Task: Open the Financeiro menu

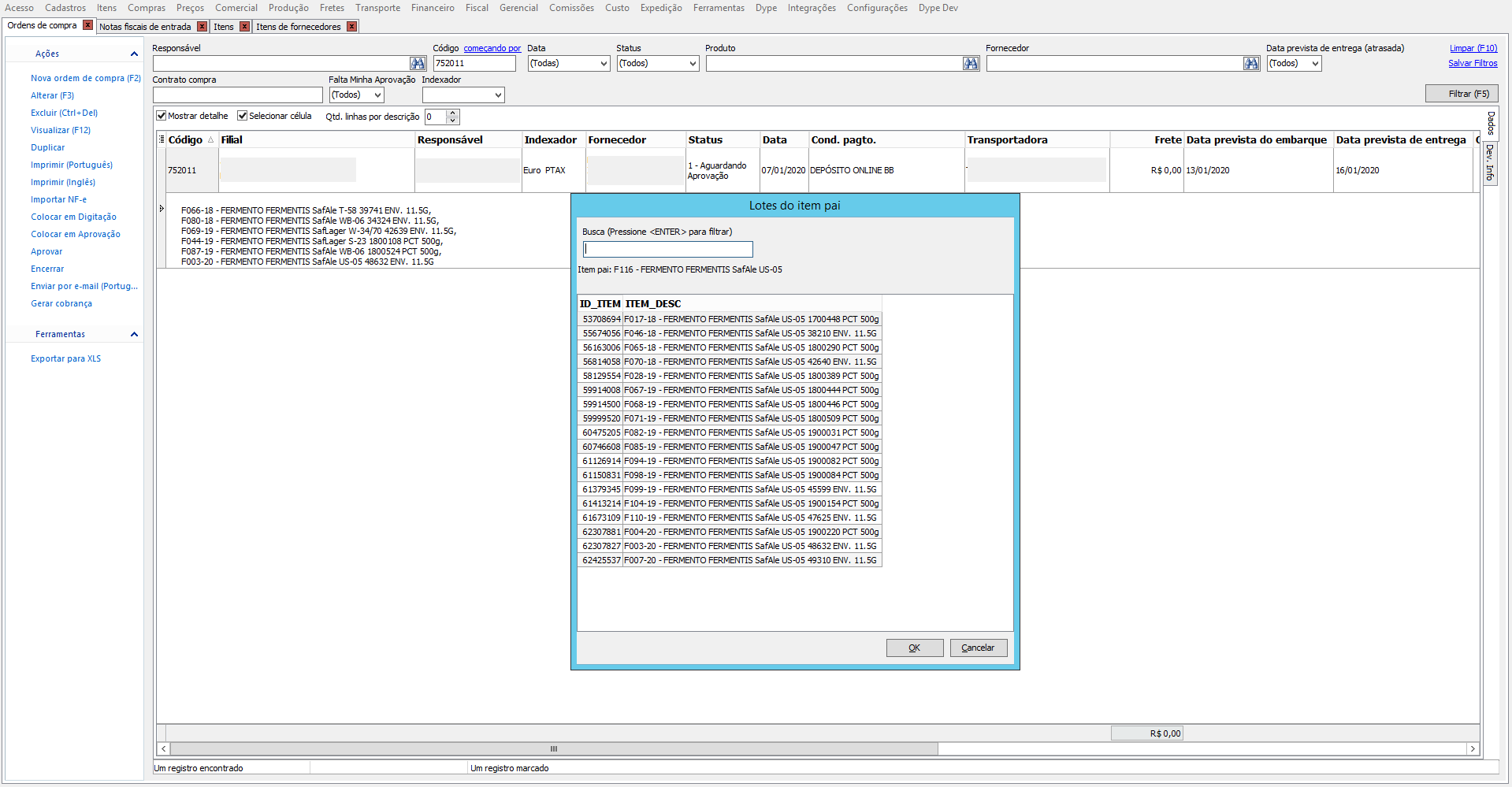Action: pos(433,8)
